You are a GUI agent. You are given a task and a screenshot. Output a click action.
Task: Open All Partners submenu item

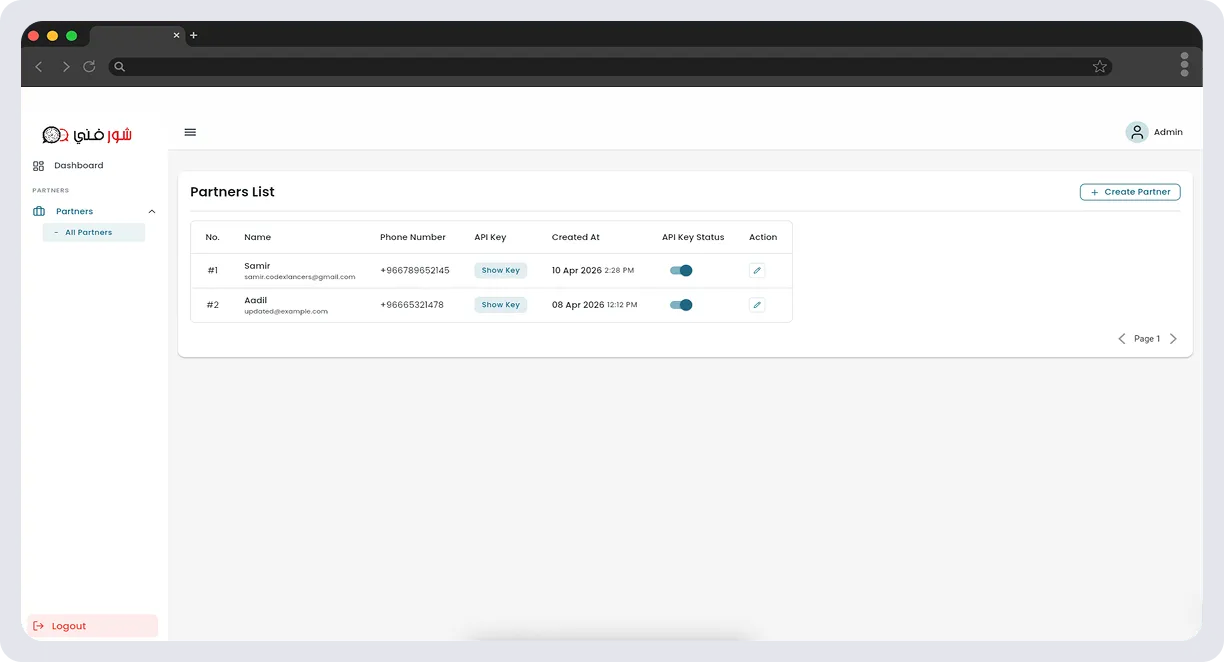[94, 232]
